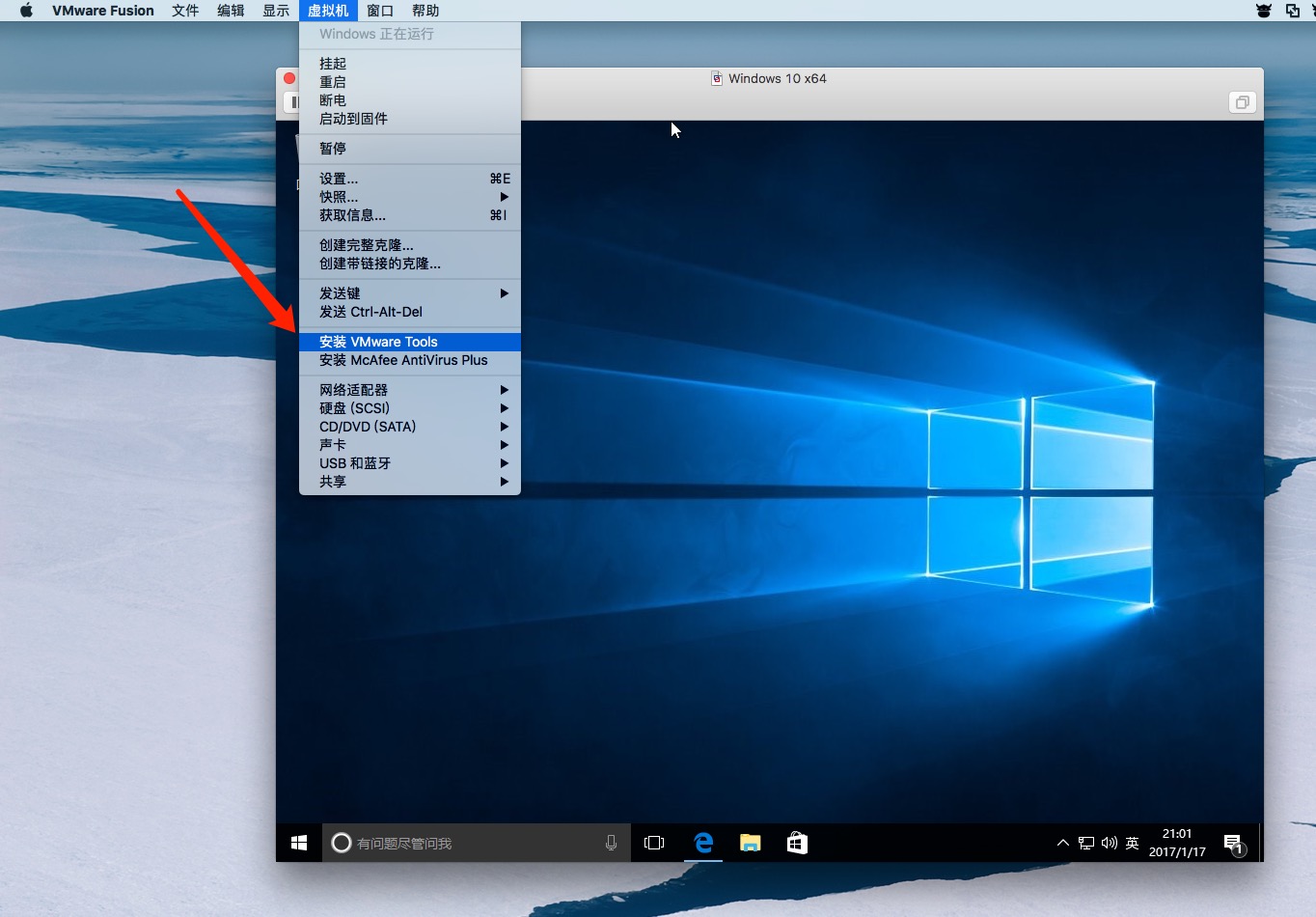Image resolution: width=1316 pixels, height=917 pixels.
Task: Expand the 硬盘 (SCSI) submenu
Action: [x=410, y=408]
